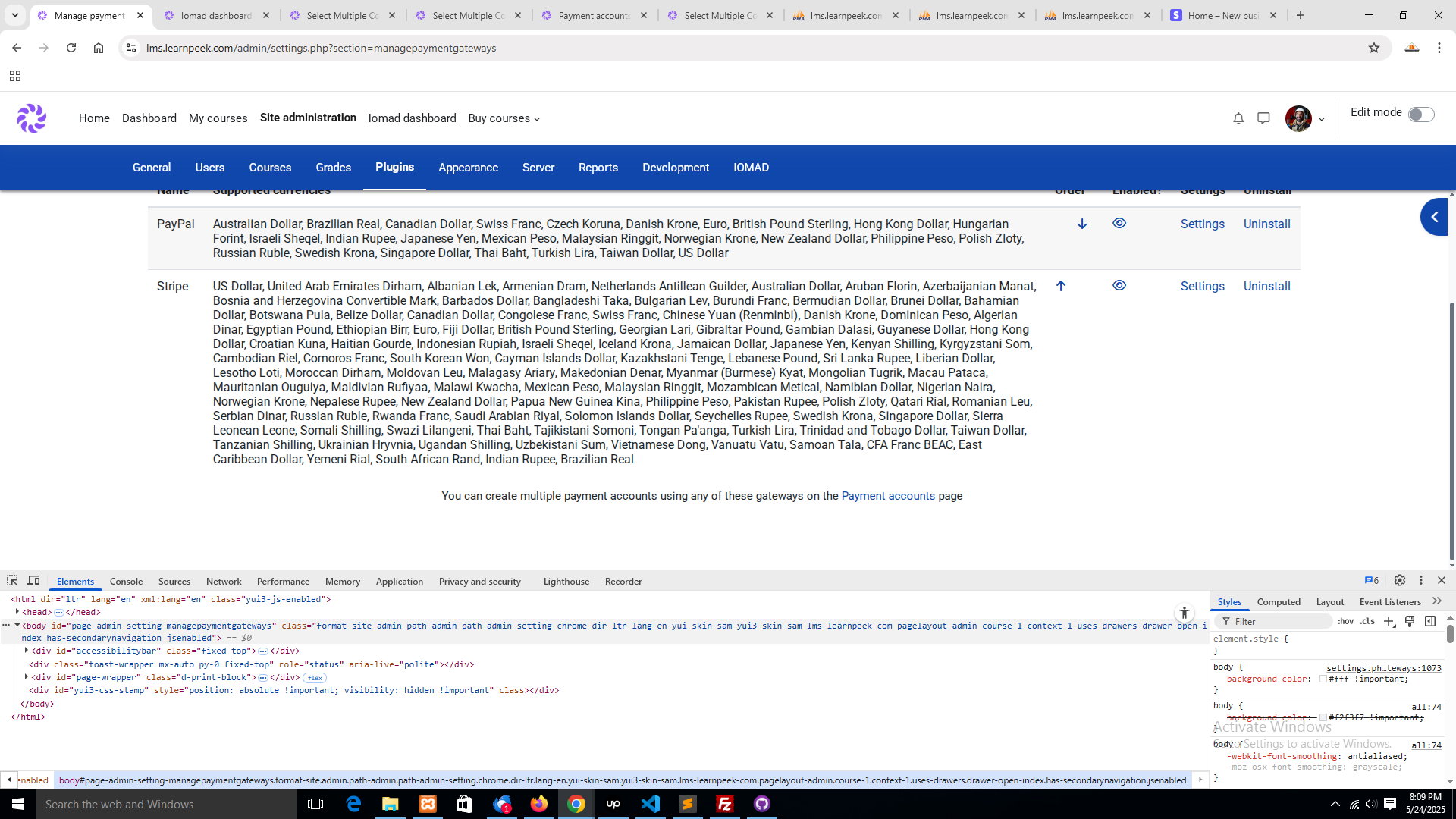Viewport: 1456px width, 819px height.
Task: Click the Moodle site logo
Action: tap(32, 118)
